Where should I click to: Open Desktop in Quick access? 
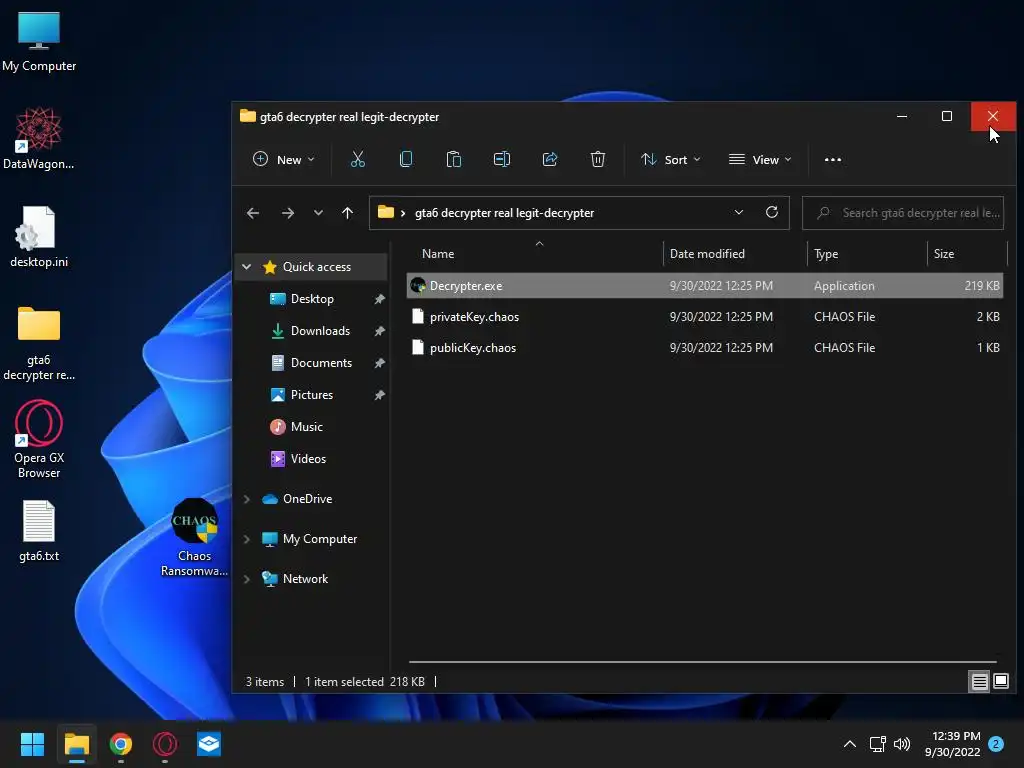click(x=312, y=298)
